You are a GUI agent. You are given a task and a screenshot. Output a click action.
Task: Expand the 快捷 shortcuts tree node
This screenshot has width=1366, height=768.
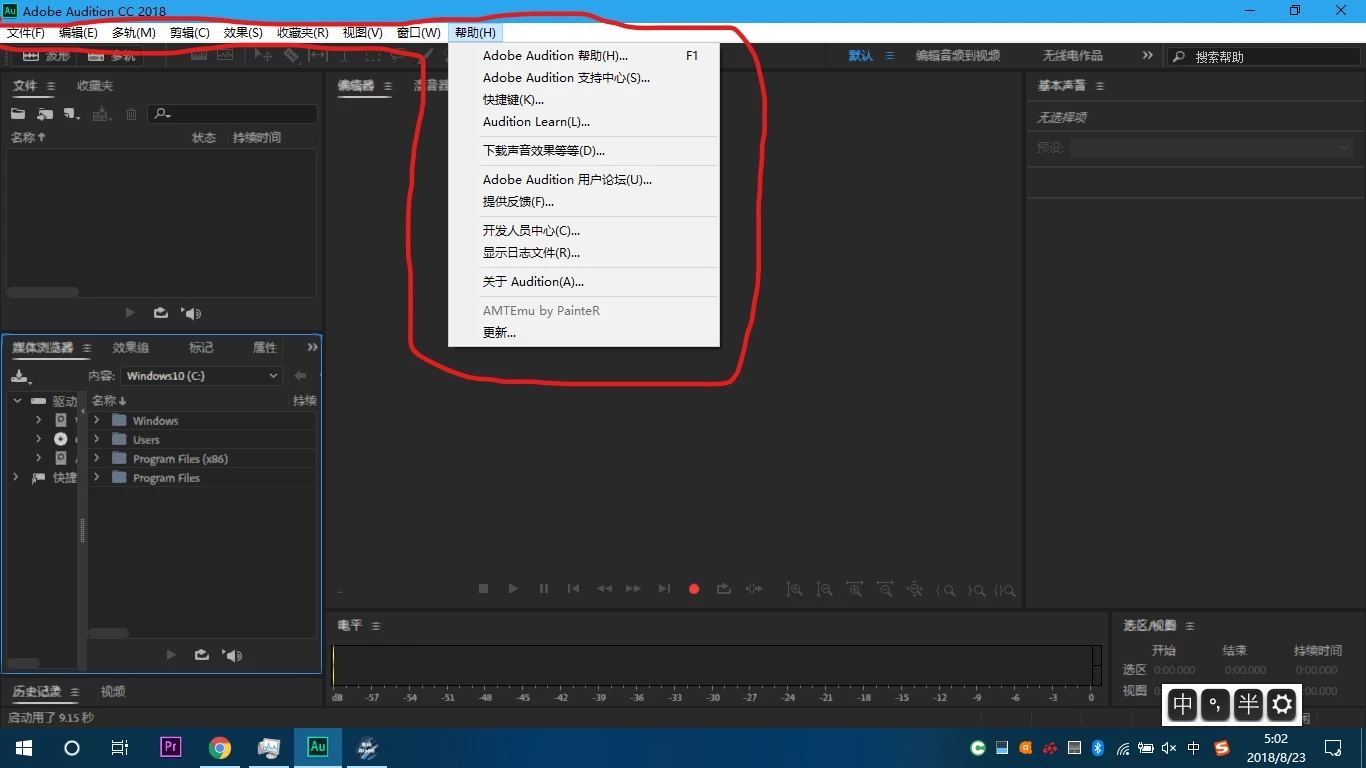coord(16,477)
